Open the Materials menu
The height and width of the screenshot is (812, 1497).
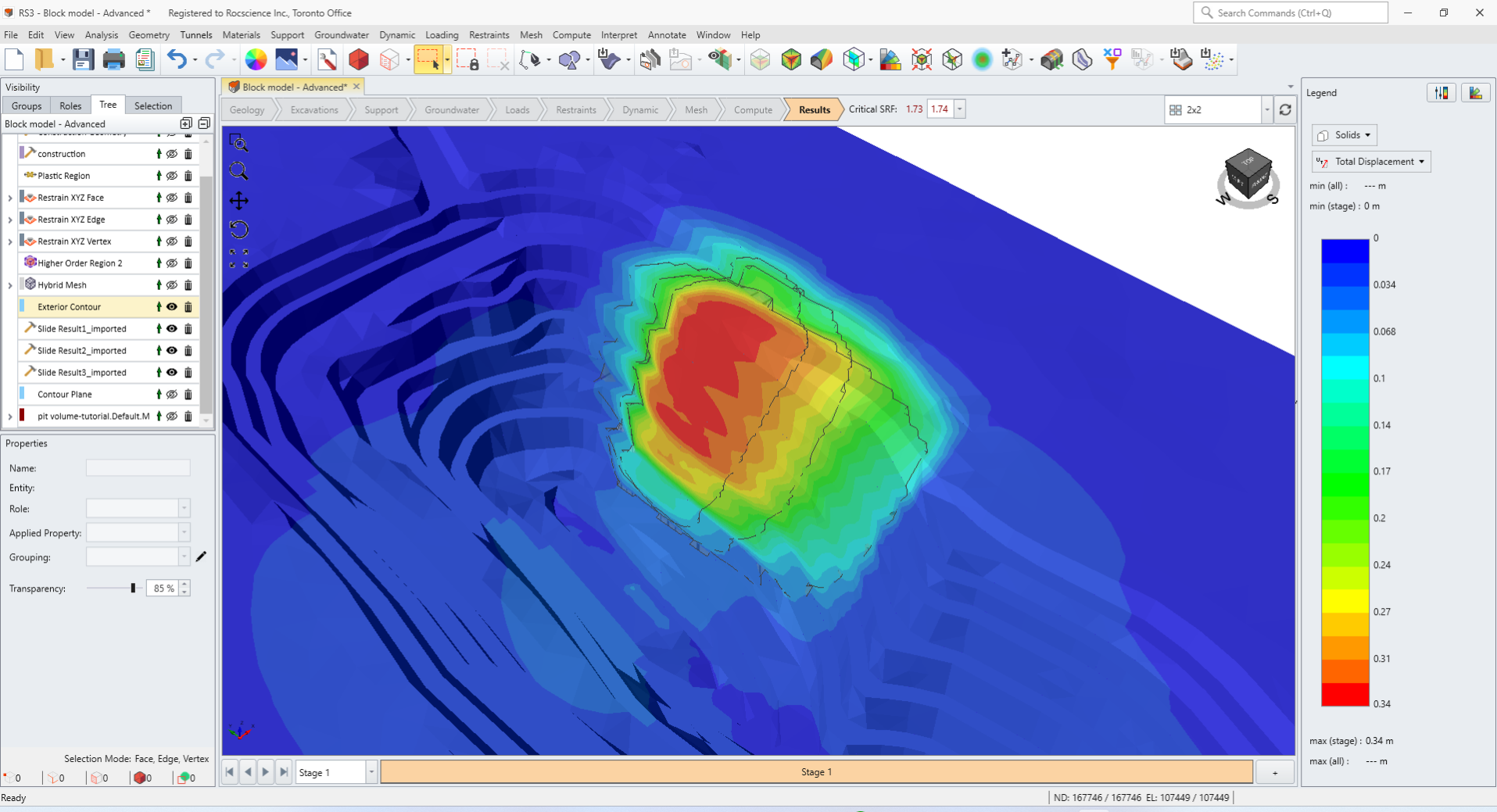coord(241,35)
